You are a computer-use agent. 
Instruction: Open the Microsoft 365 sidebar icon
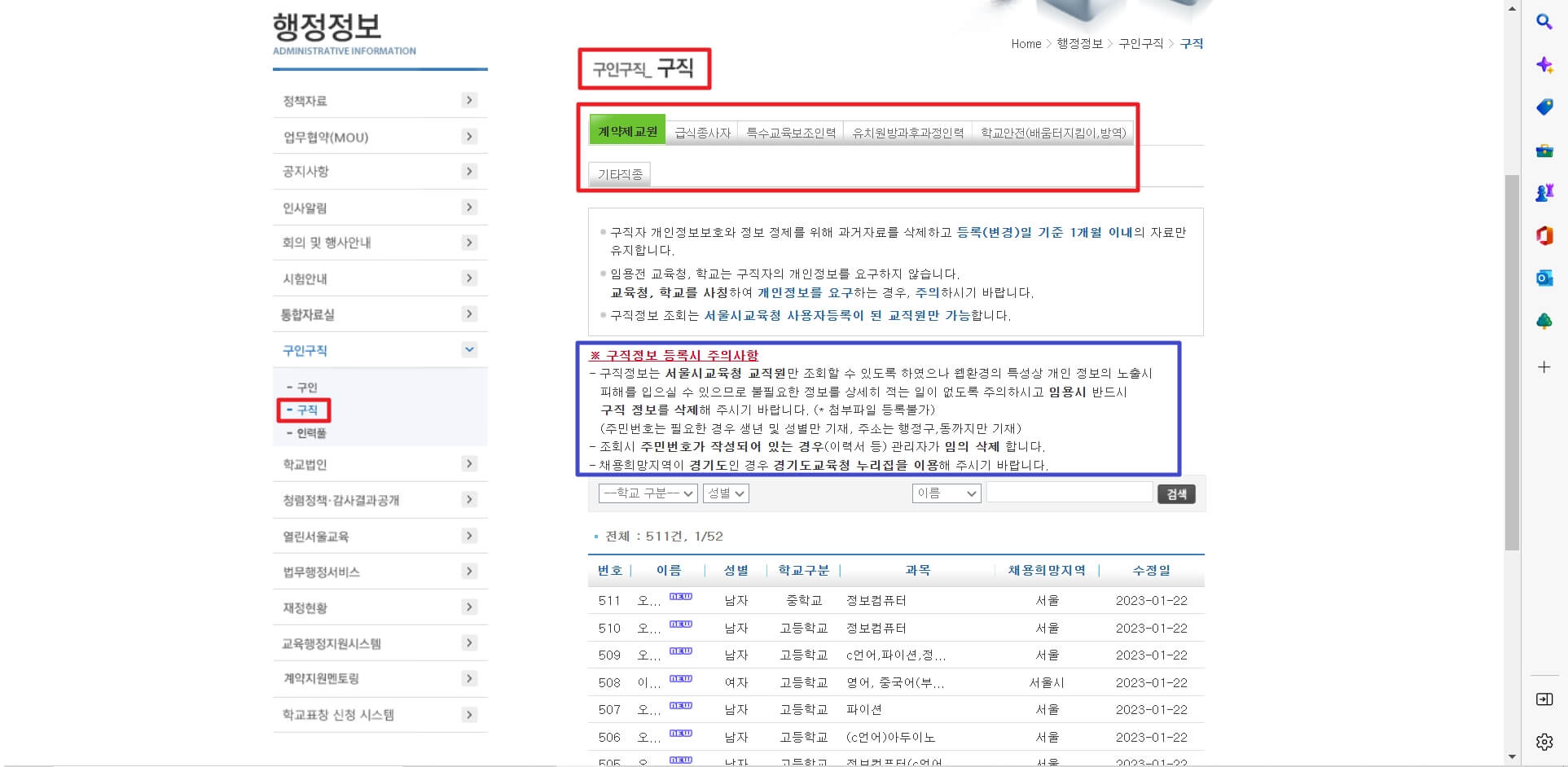coord(1544,236)
